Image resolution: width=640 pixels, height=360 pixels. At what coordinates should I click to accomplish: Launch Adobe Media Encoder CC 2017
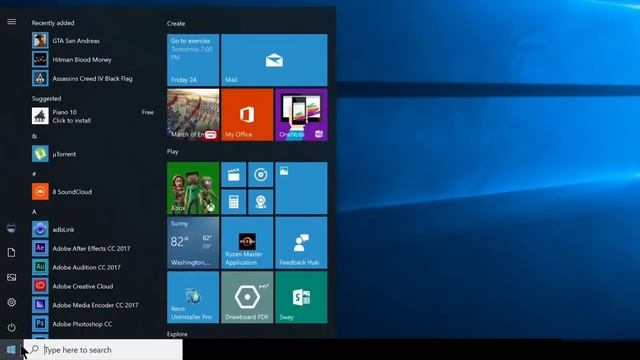click(x=93, y=305)
